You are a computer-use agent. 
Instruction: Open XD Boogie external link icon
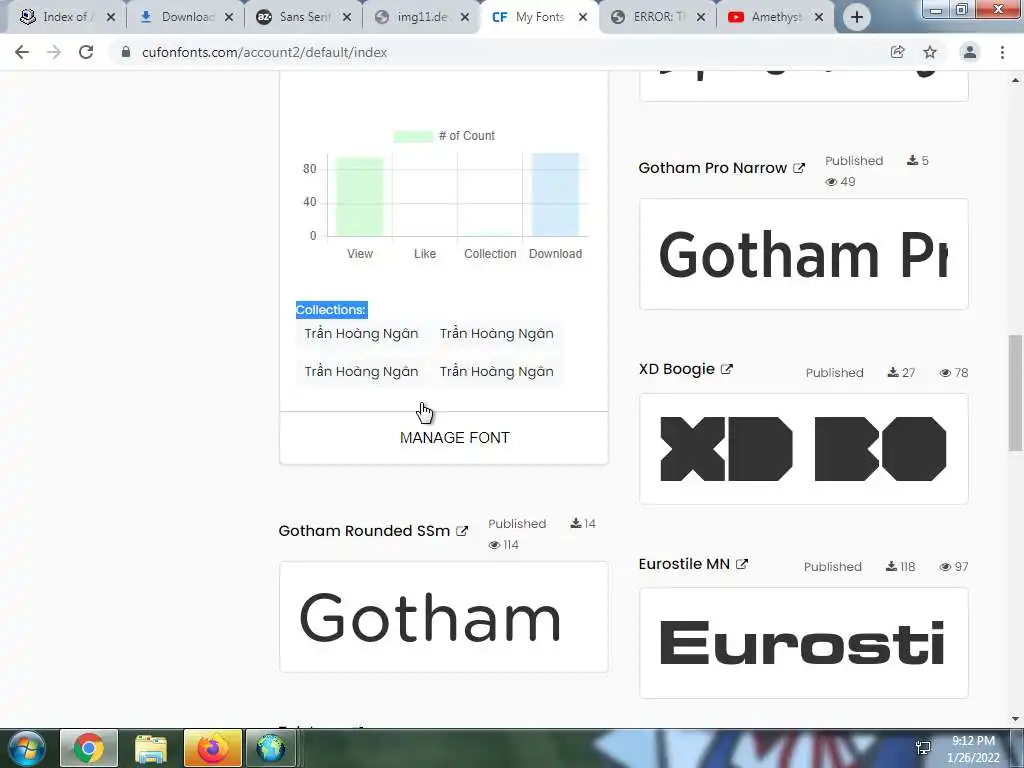(727, 369)
